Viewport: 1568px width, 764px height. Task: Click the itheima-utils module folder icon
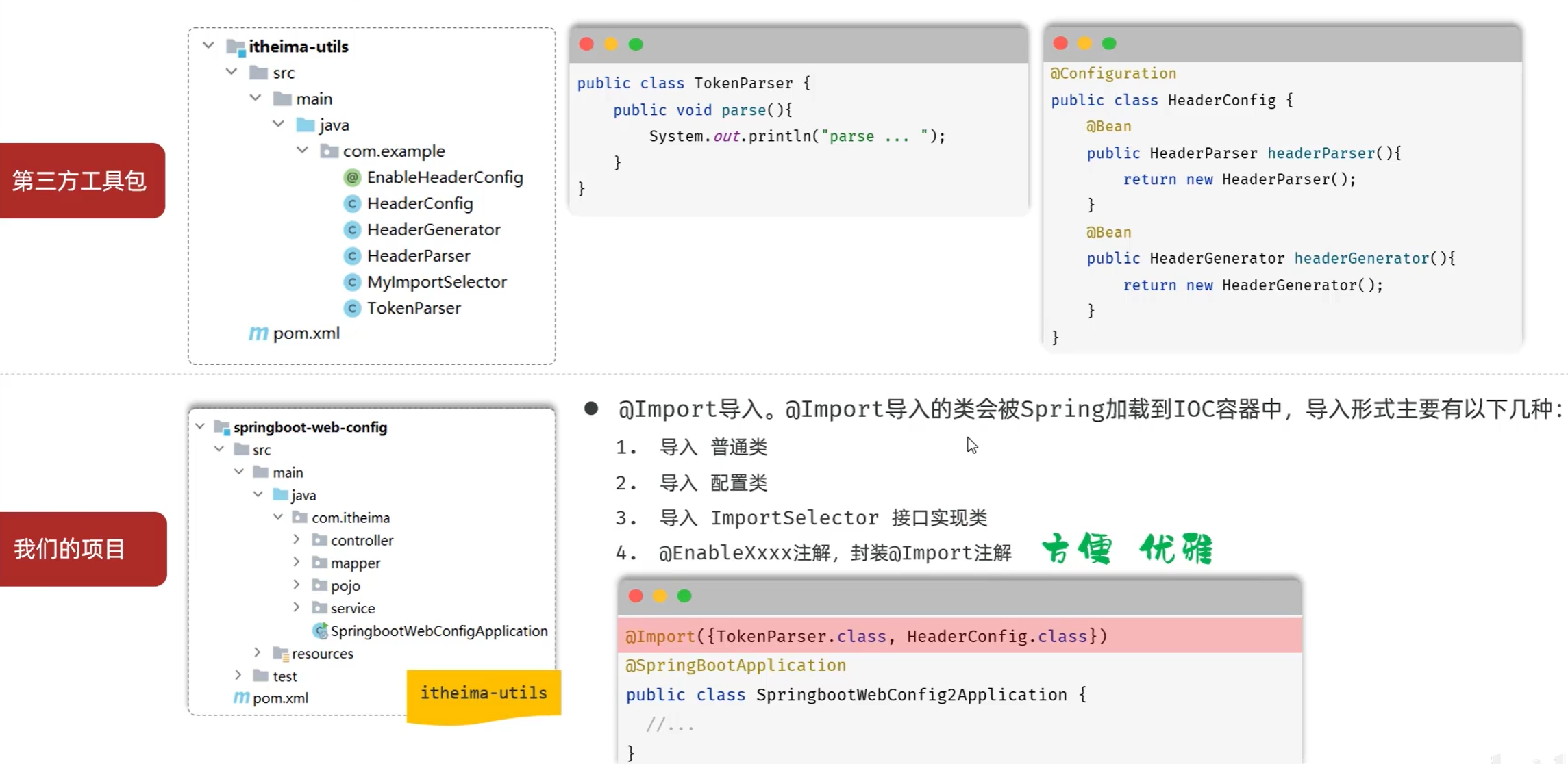click(236, 47)
